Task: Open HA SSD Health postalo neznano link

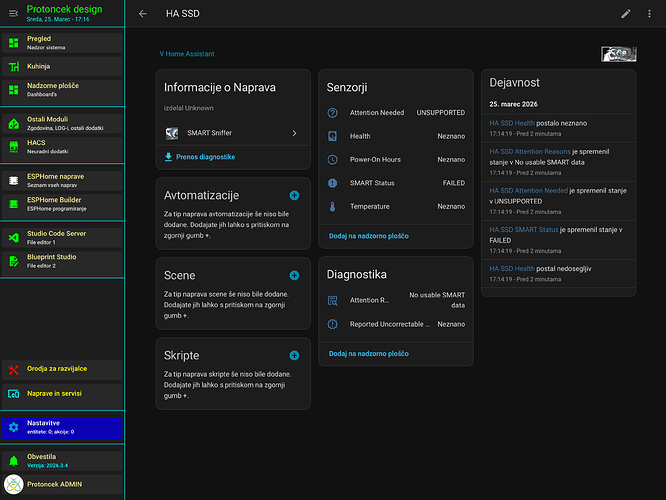Action: pyautogui.click(x=512, y=123)
